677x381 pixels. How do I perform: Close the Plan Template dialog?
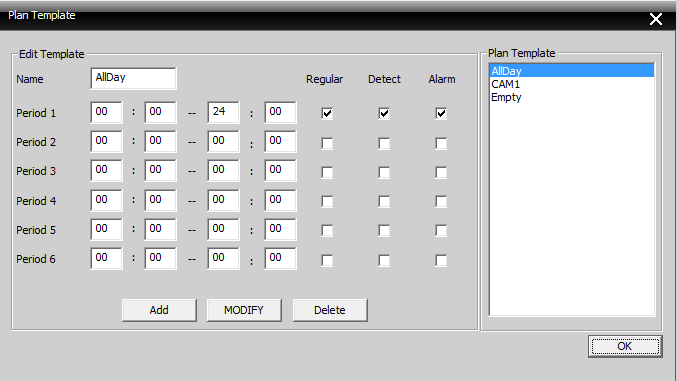pos(656,19)
